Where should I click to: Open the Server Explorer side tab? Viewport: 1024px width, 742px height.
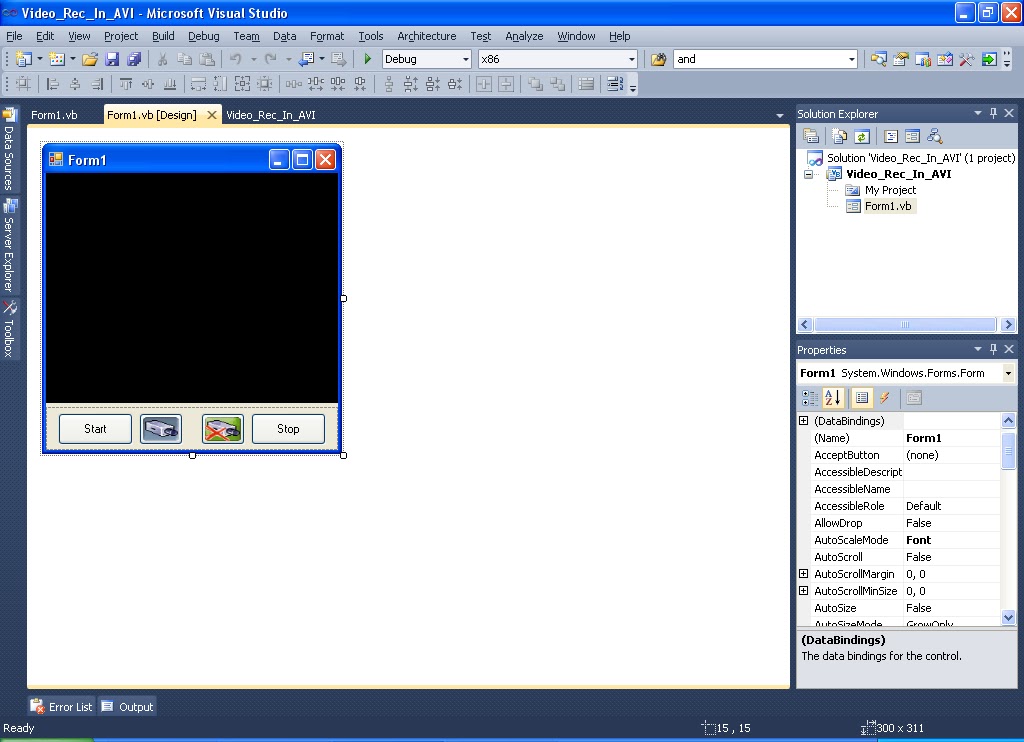[9, 246]
